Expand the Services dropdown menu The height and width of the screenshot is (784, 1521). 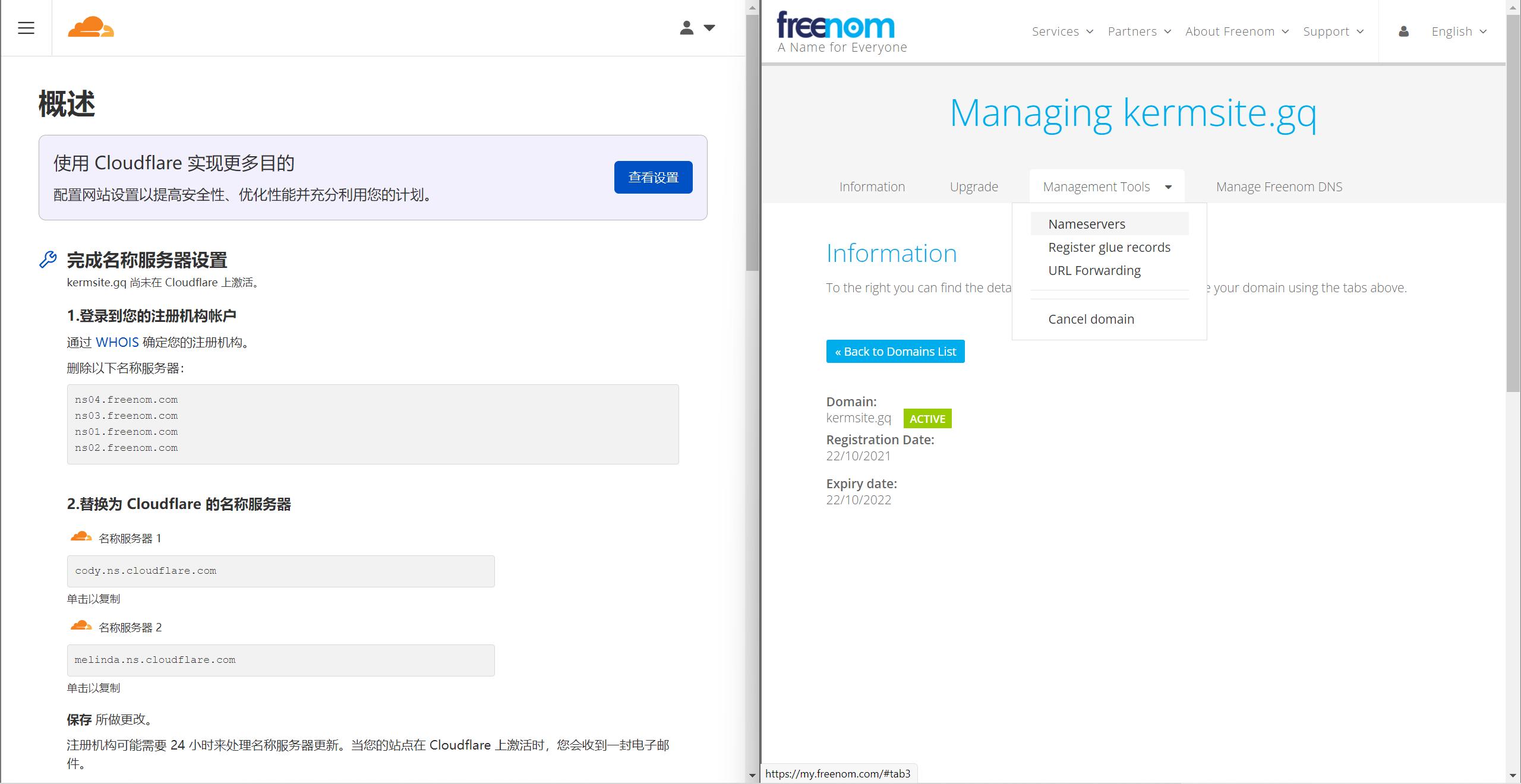click(x=1062, y=31)
